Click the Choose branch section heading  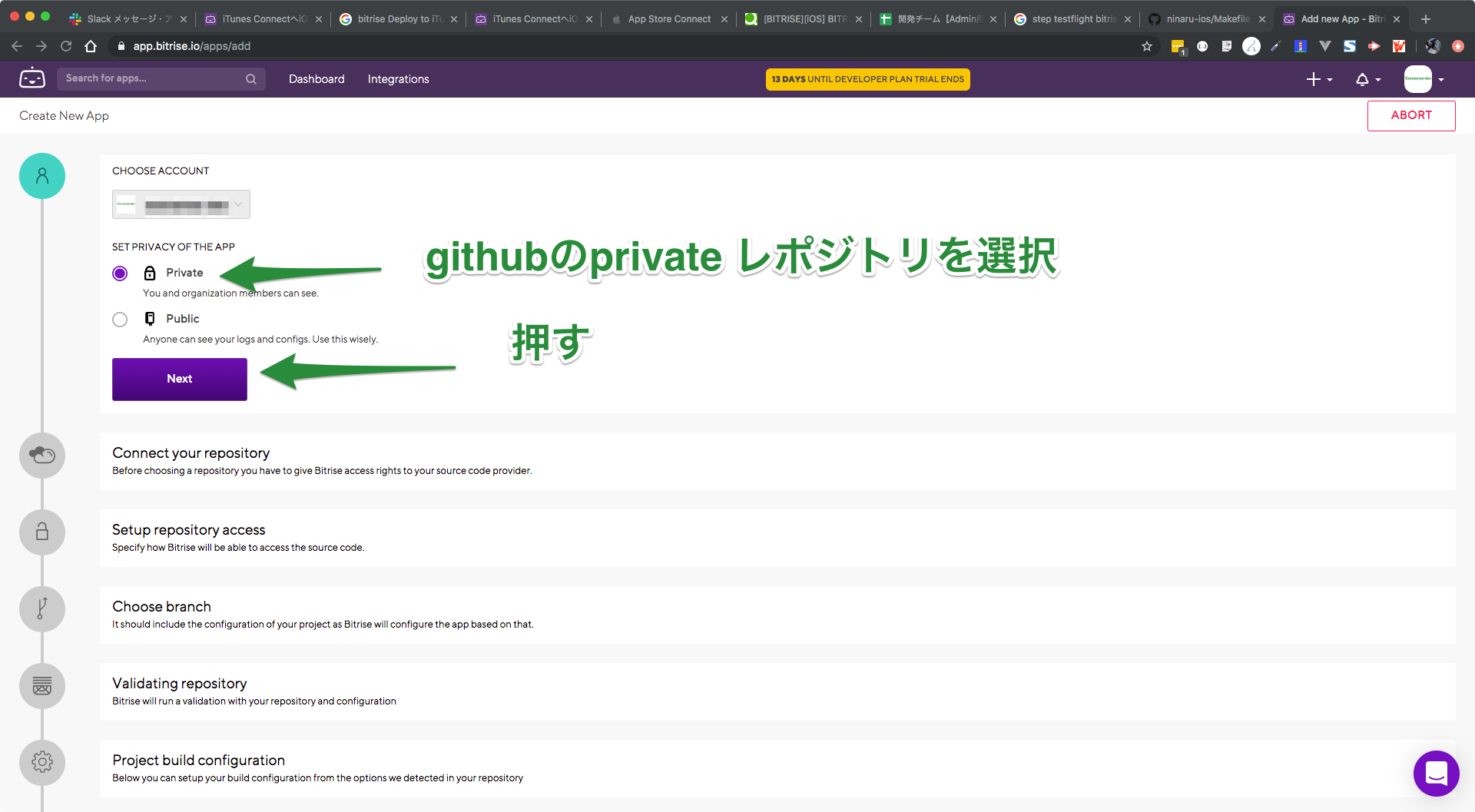coord(161,607)
